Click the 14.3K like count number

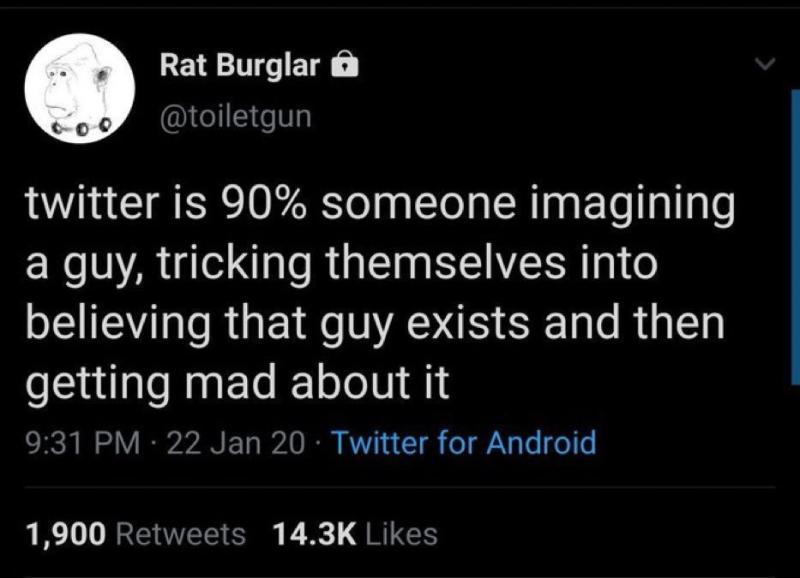314,534
